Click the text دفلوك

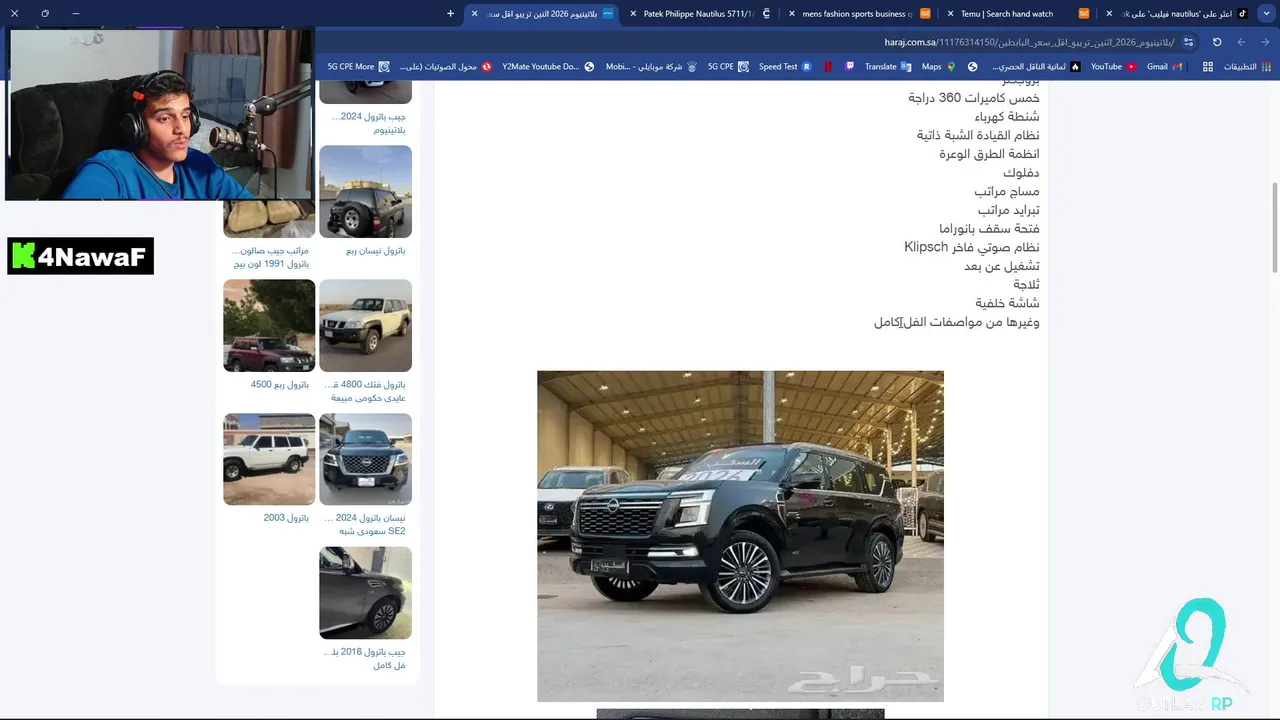click(x=1021, y=172)
